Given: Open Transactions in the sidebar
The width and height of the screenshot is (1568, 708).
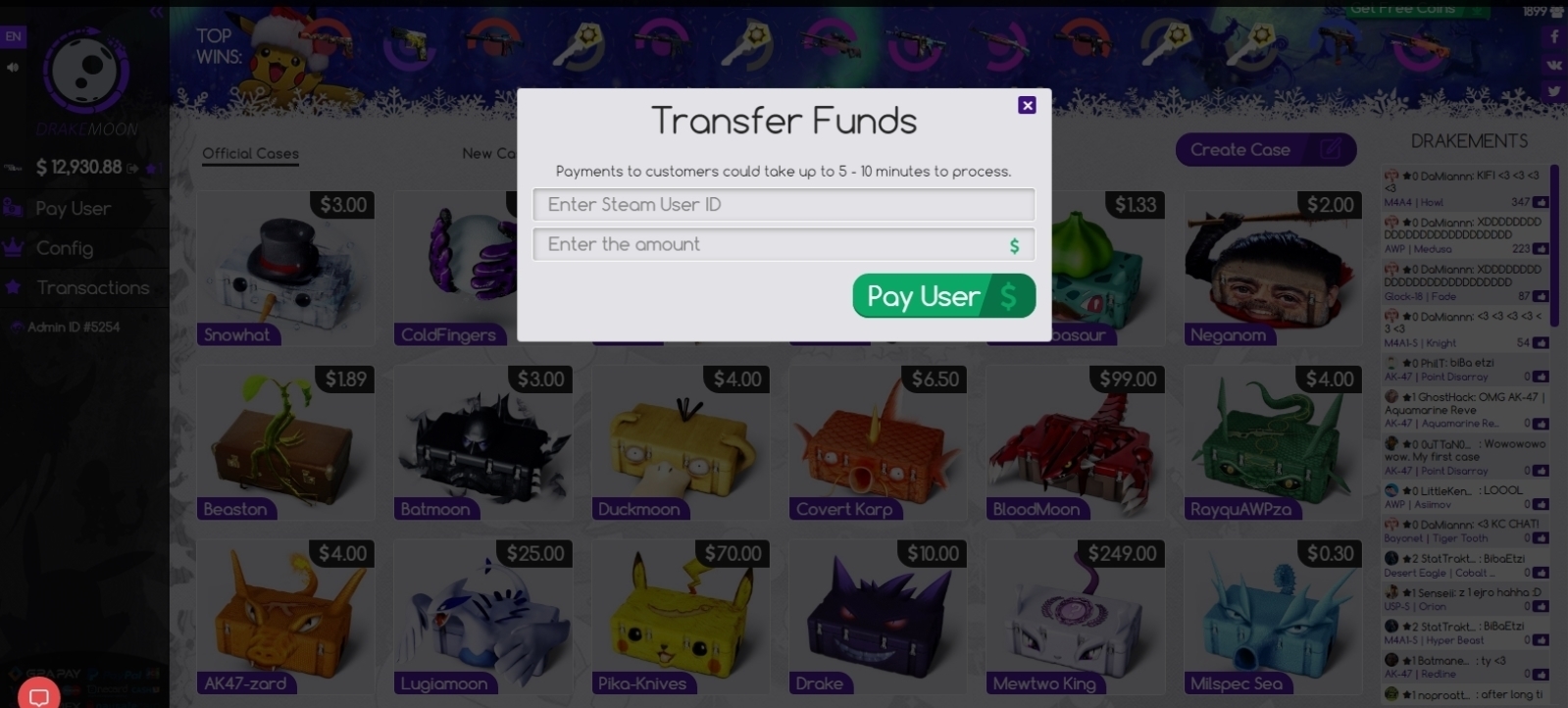Looking at the screenshot, I should 93,287.
